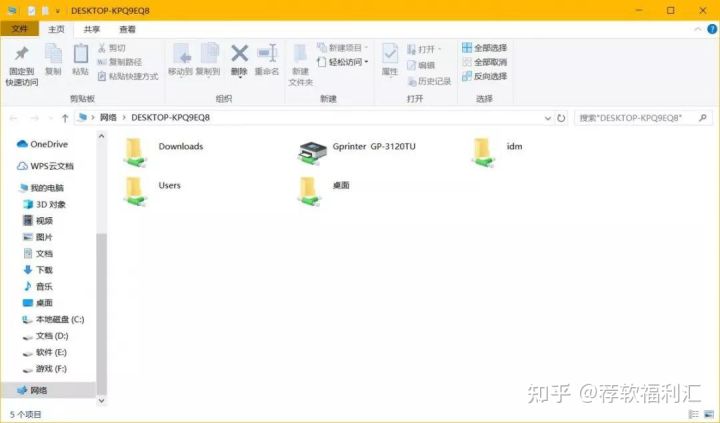Click Invert selection (反向选择)
The height and width of the screenshot is (423, 720).
pos(484,76)
